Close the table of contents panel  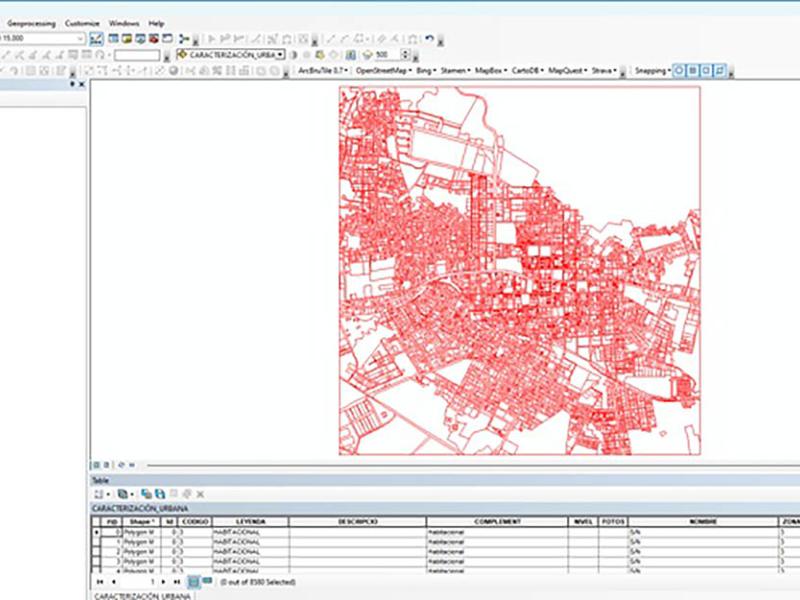click(x=82, y=85)
